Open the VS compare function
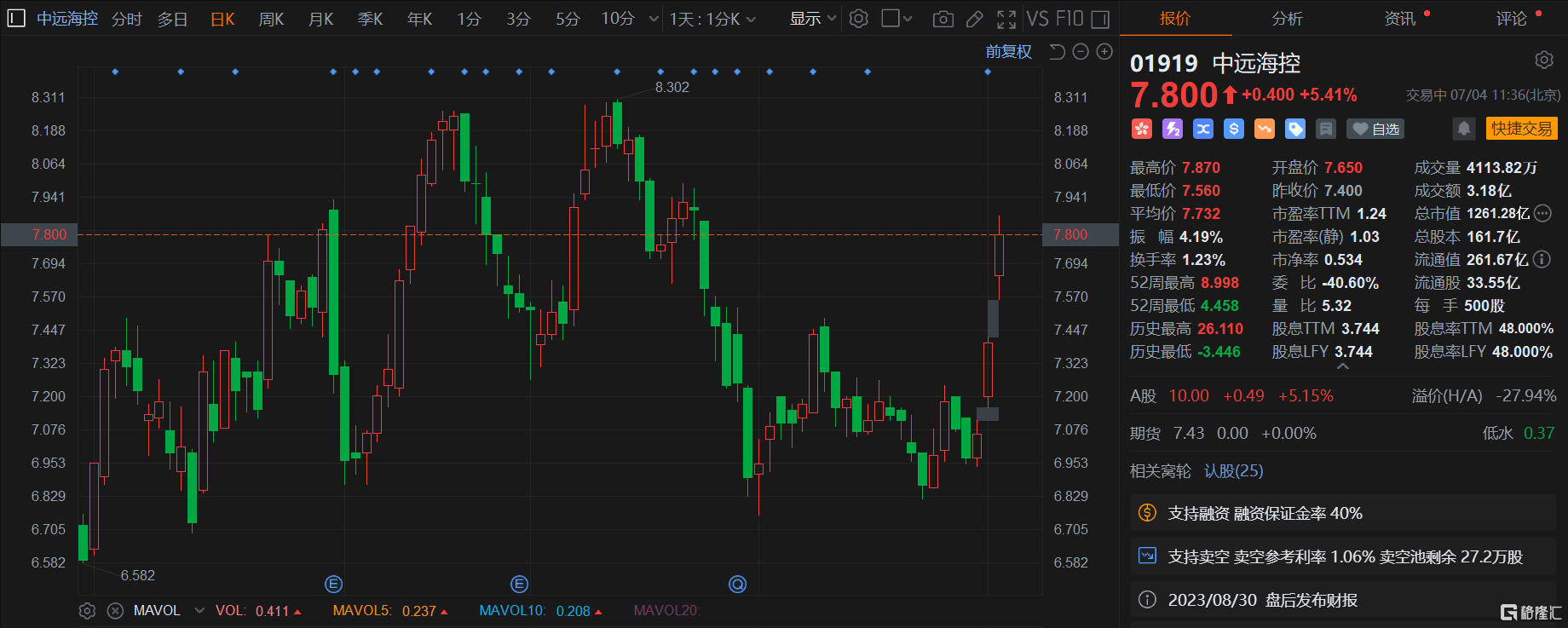 tap(1037, 19)
